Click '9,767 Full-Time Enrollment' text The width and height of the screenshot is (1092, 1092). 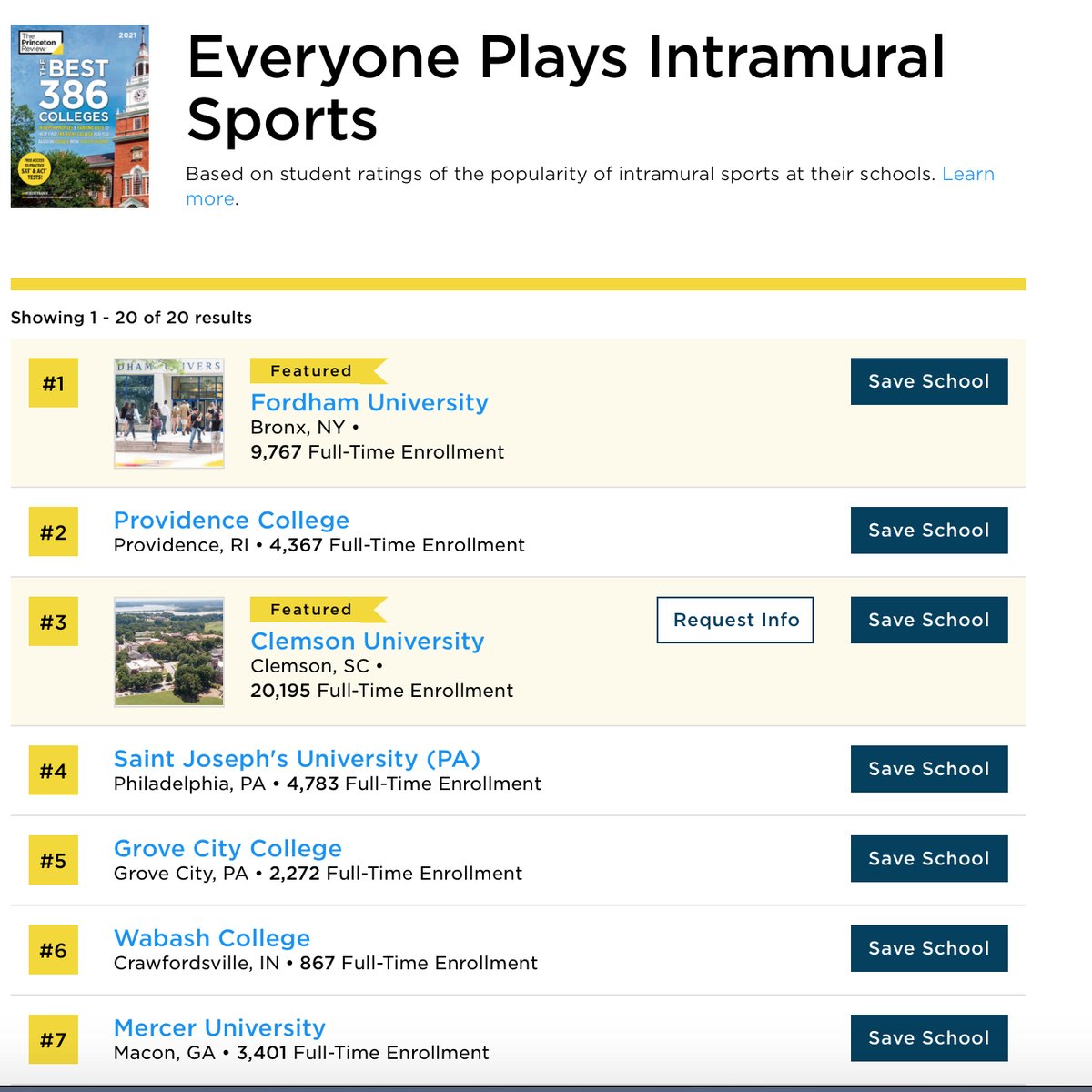[377, 452]
